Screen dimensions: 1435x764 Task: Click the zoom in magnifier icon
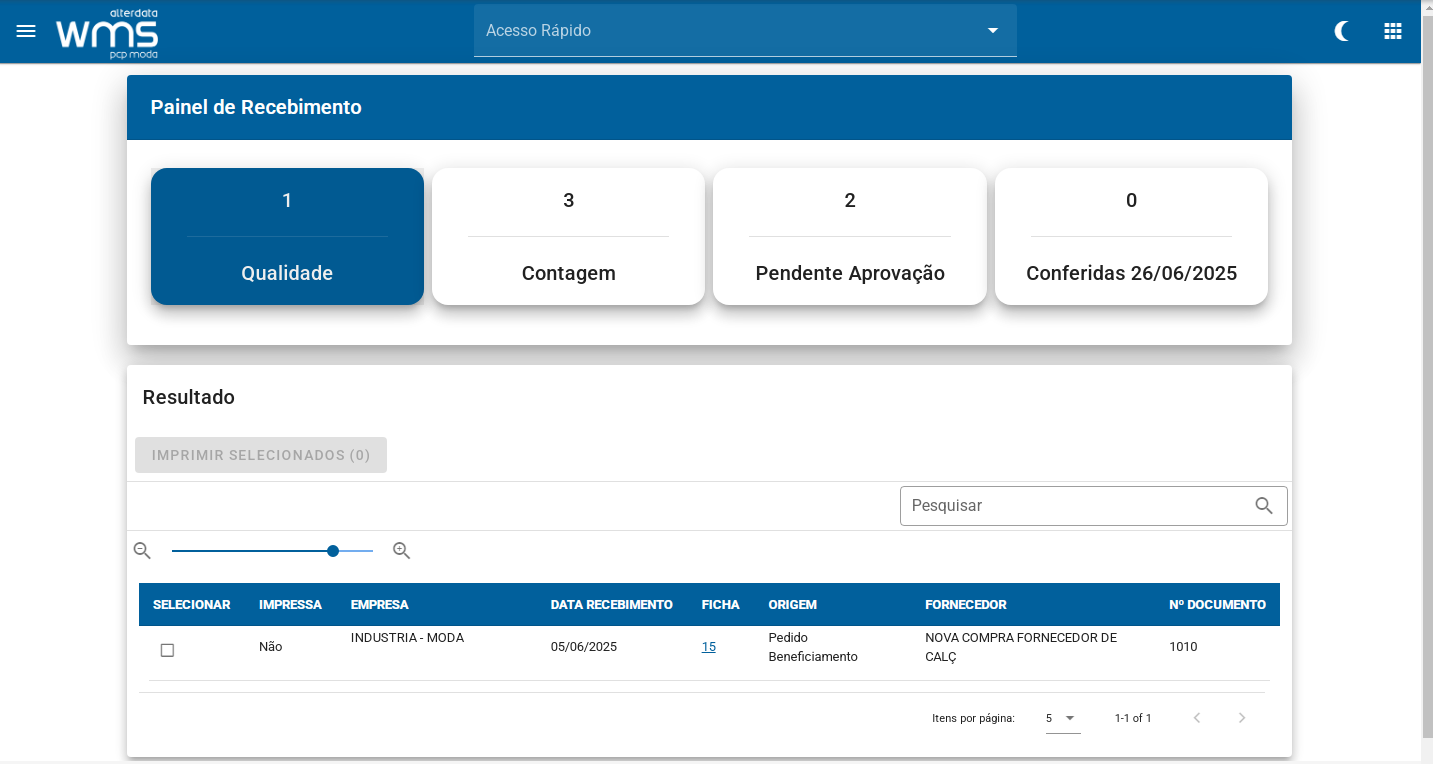402,550
